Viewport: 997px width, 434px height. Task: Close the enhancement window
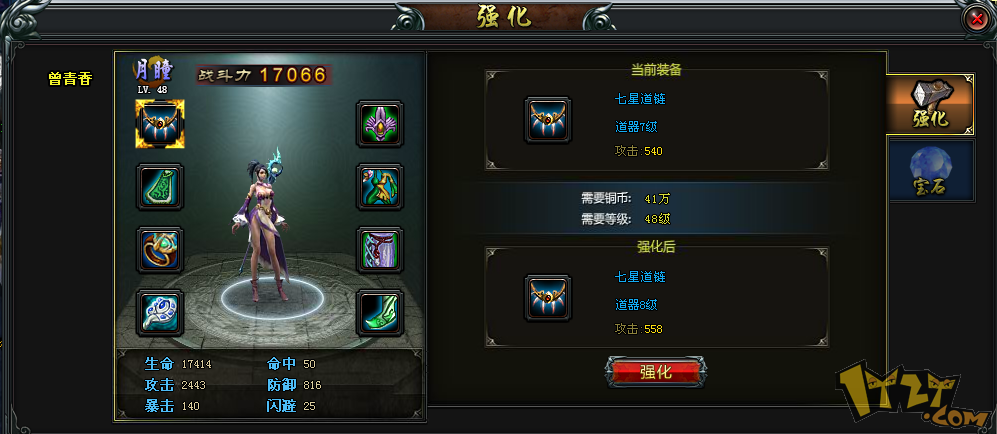pos(977,19)
